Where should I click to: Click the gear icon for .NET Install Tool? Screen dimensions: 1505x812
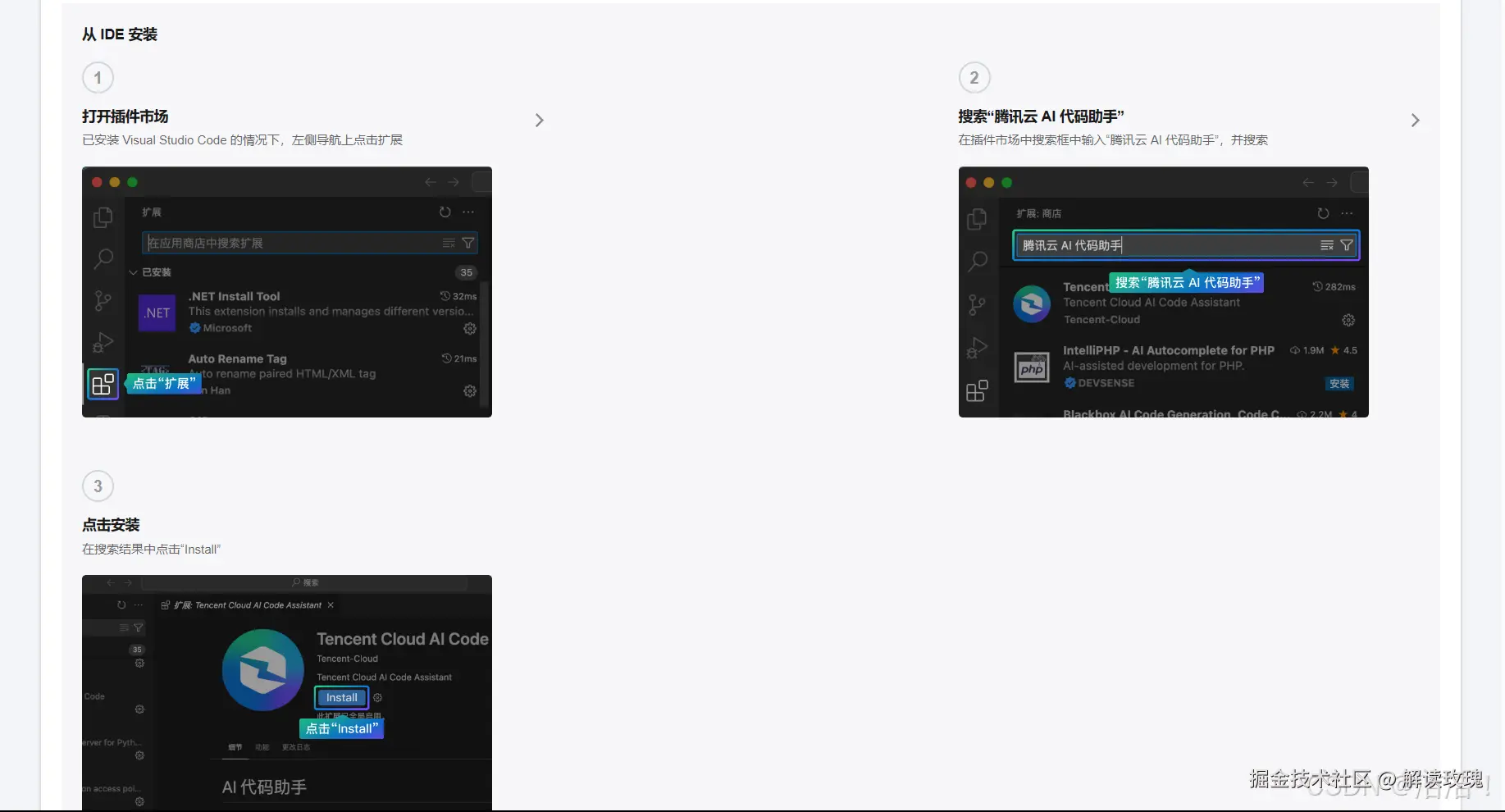click(x=470, y=328)
